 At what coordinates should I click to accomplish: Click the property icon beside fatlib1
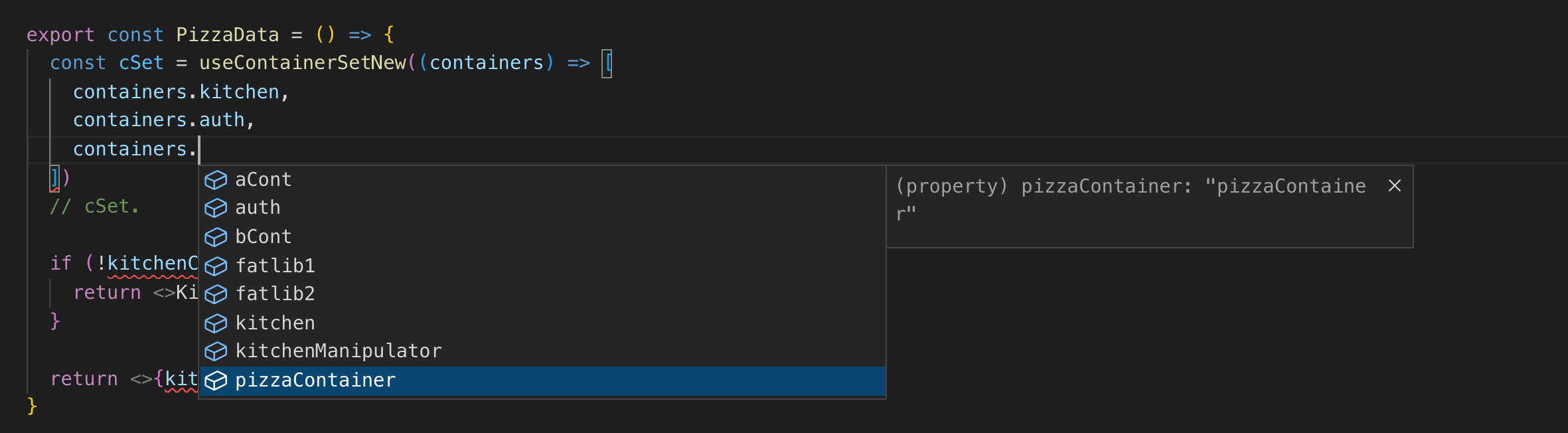pos(216,265)
